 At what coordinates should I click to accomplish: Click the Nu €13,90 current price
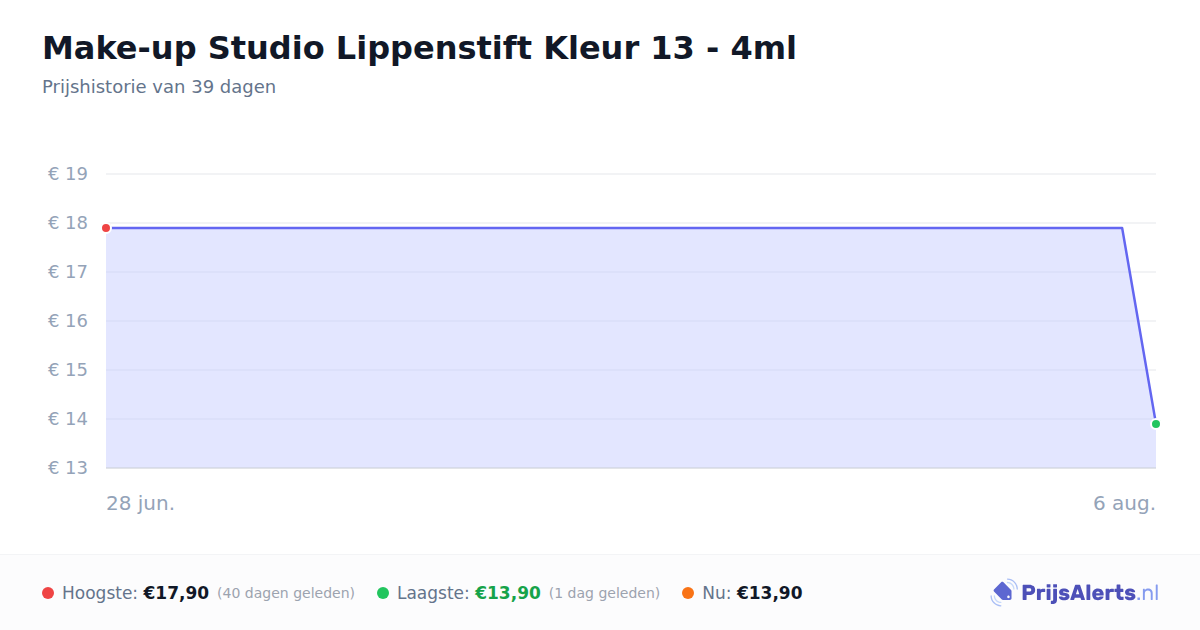pos(769,593)
